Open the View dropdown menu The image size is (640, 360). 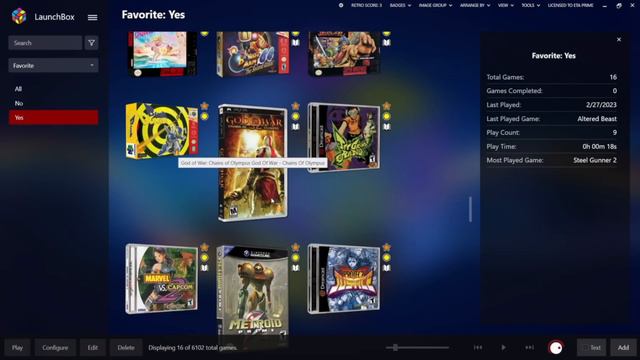(x=505, y=5)
